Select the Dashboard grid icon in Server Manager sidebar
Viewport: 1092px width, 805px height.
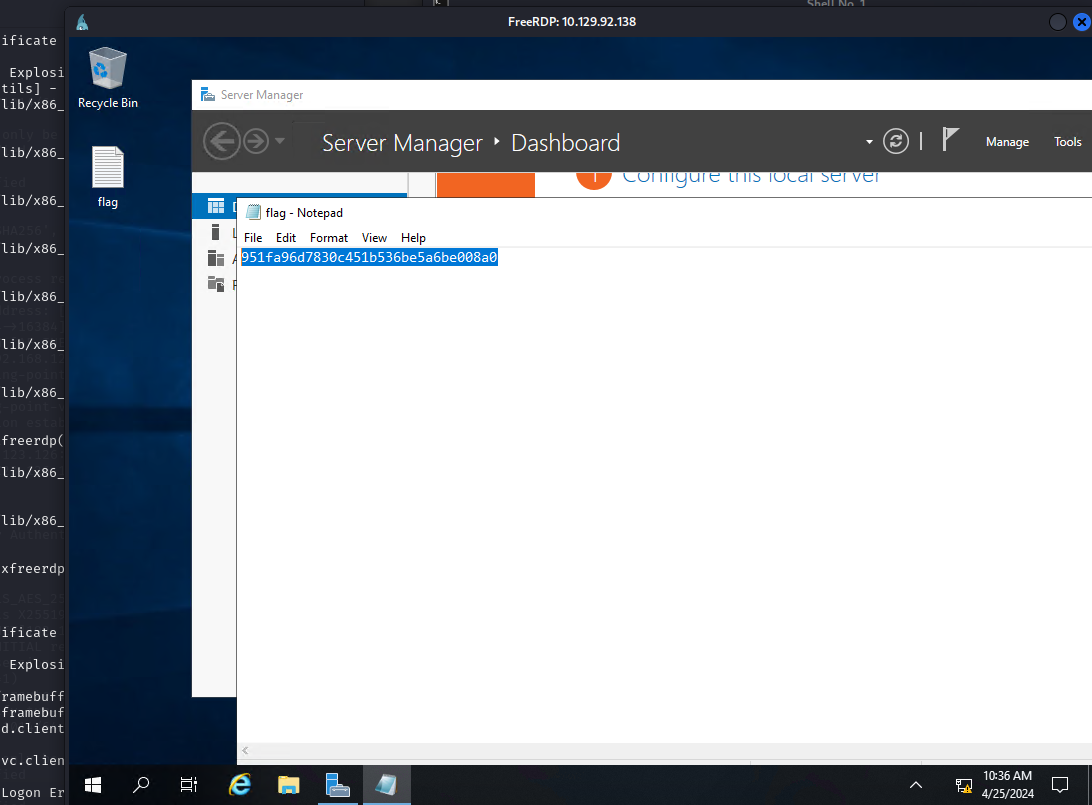216,206
